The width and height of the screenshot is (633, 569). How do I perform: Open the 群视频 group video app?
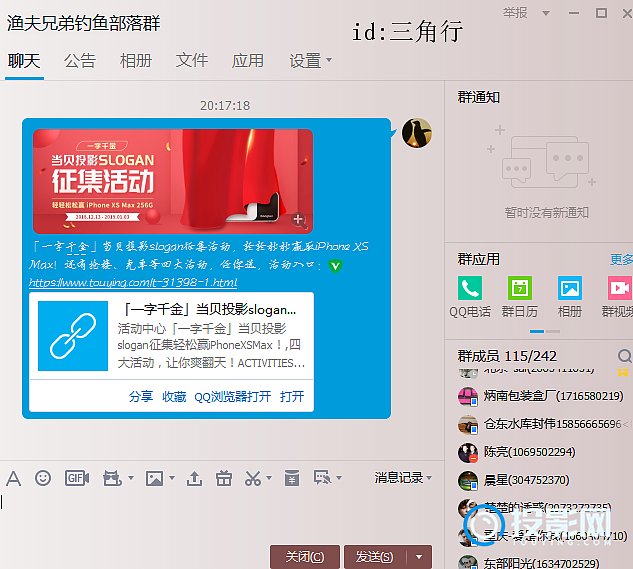(620, 288)
